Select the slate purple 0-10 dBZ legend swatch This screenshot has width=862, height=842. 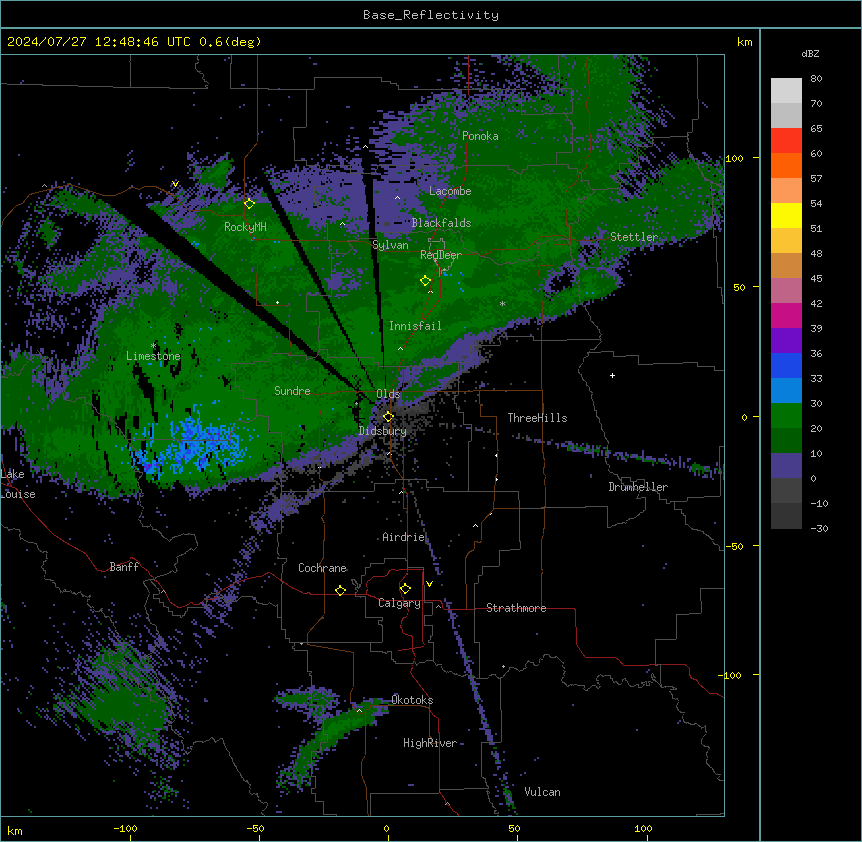coord(786,466)
